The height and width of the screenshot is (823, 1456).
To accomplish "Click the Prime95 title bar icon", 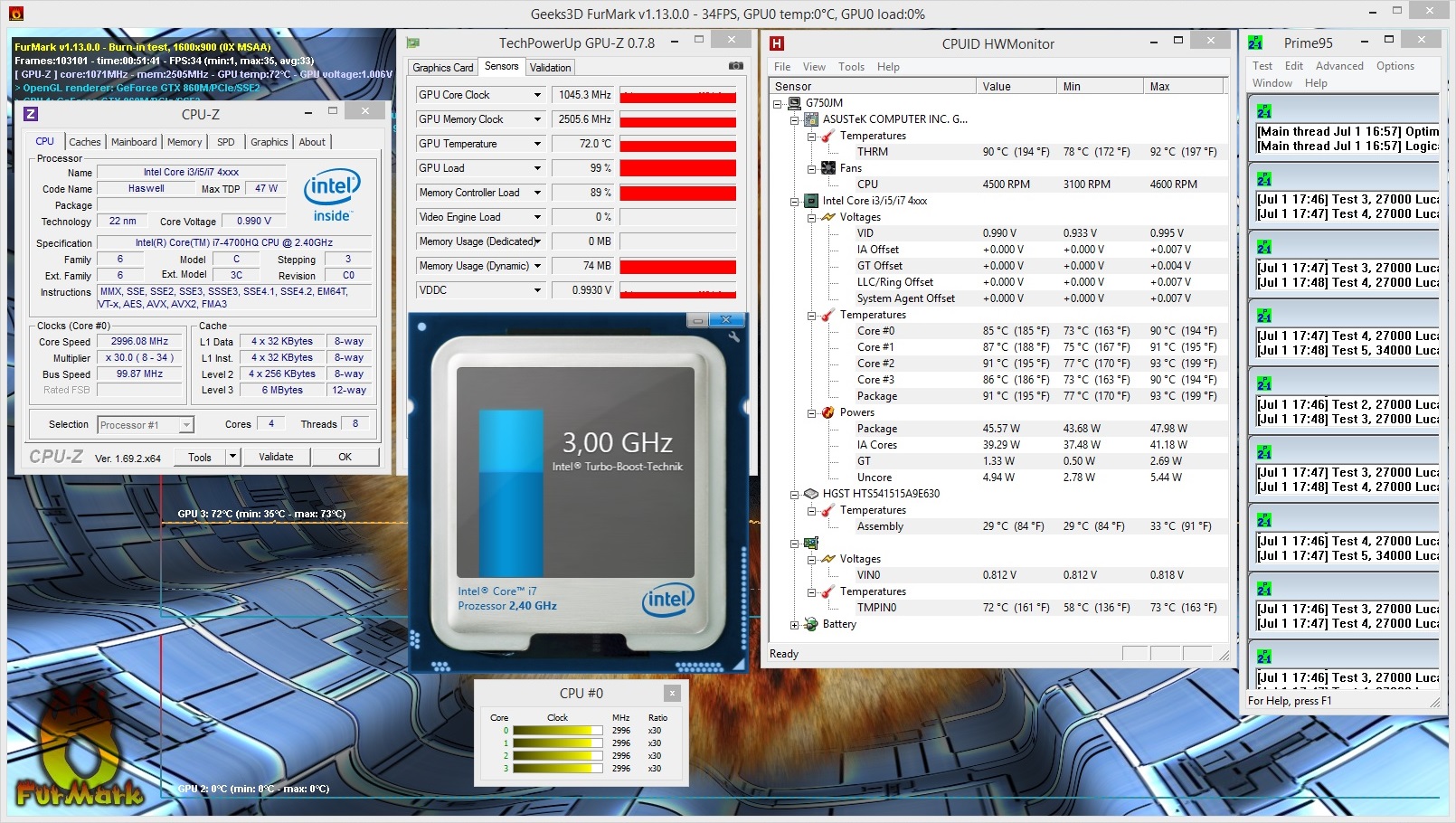I will click(x=1255, y=43).
